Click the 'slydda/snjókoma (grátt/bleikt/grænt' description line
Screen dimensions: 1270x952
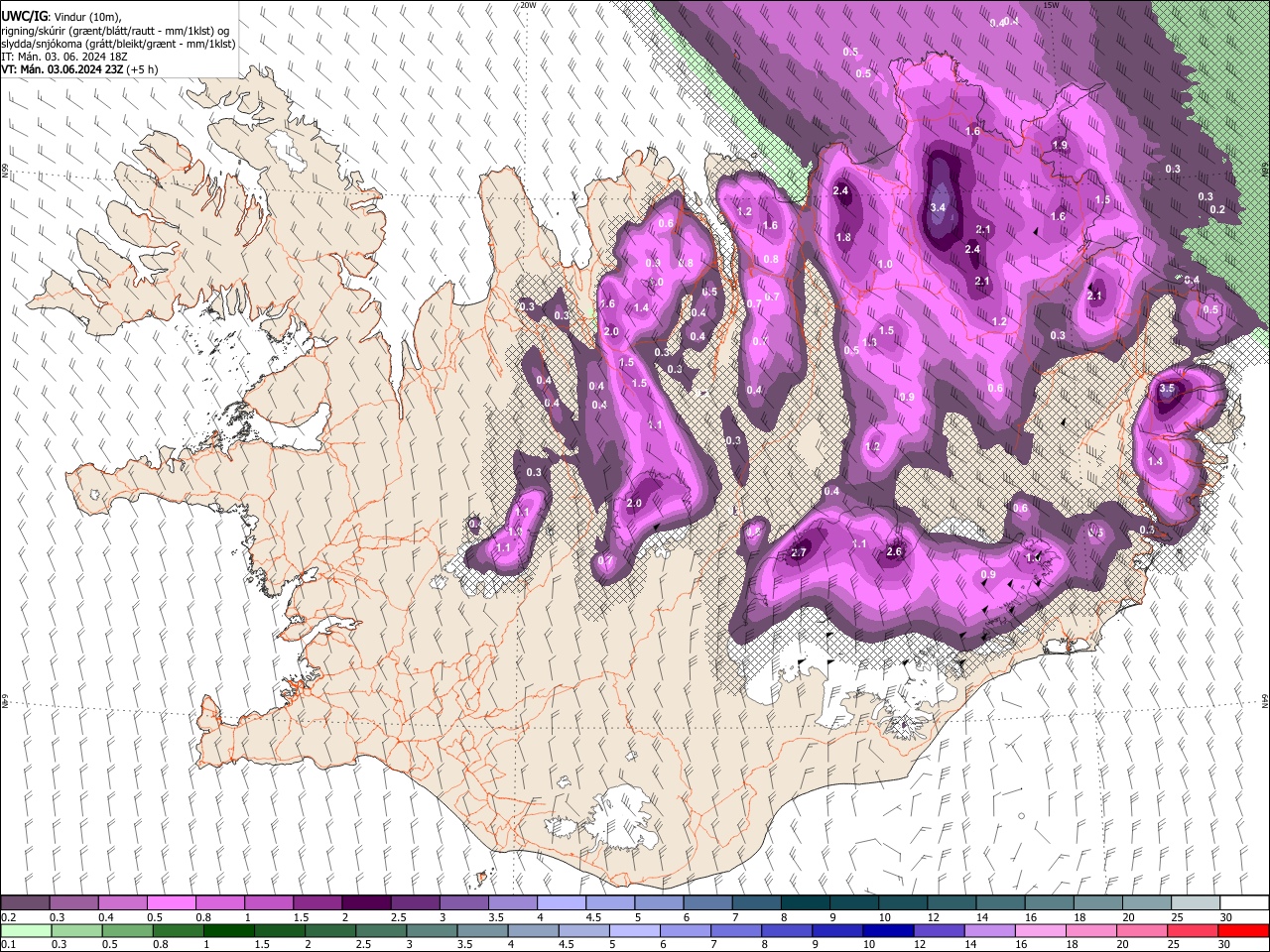click(118, 44)
